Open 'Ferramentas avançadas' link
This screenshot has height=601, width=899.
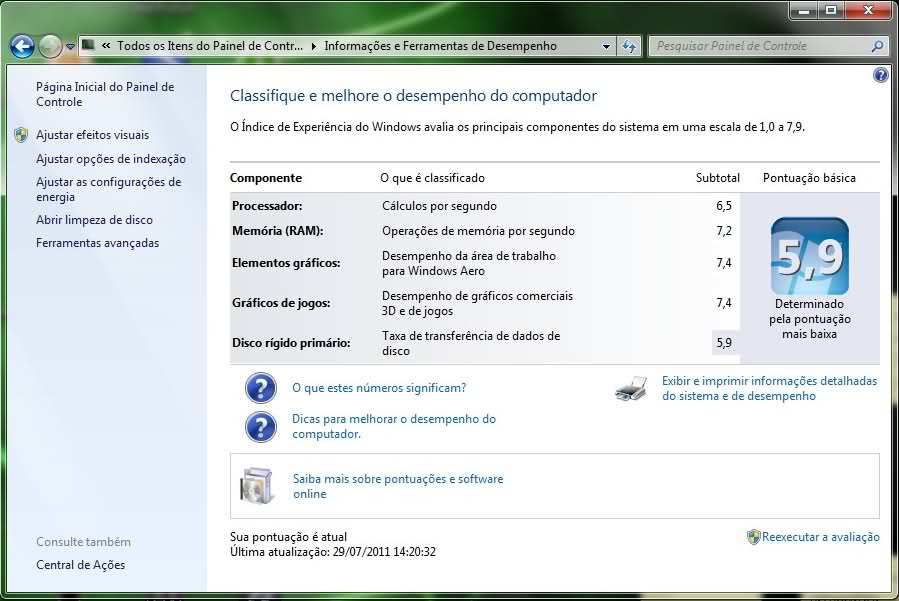tap(97, 243)
